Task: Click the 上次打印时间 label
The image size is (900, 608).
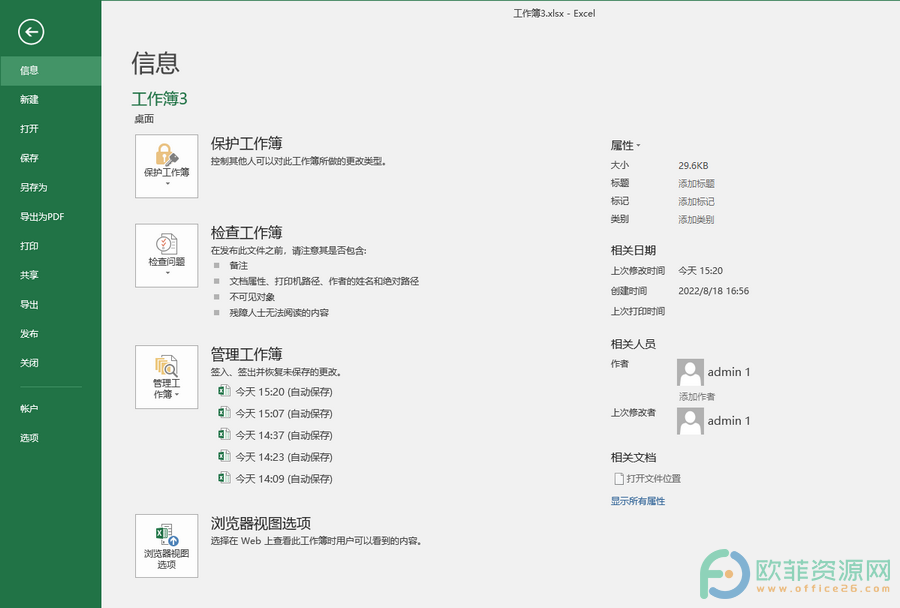Action: point(638,311)
